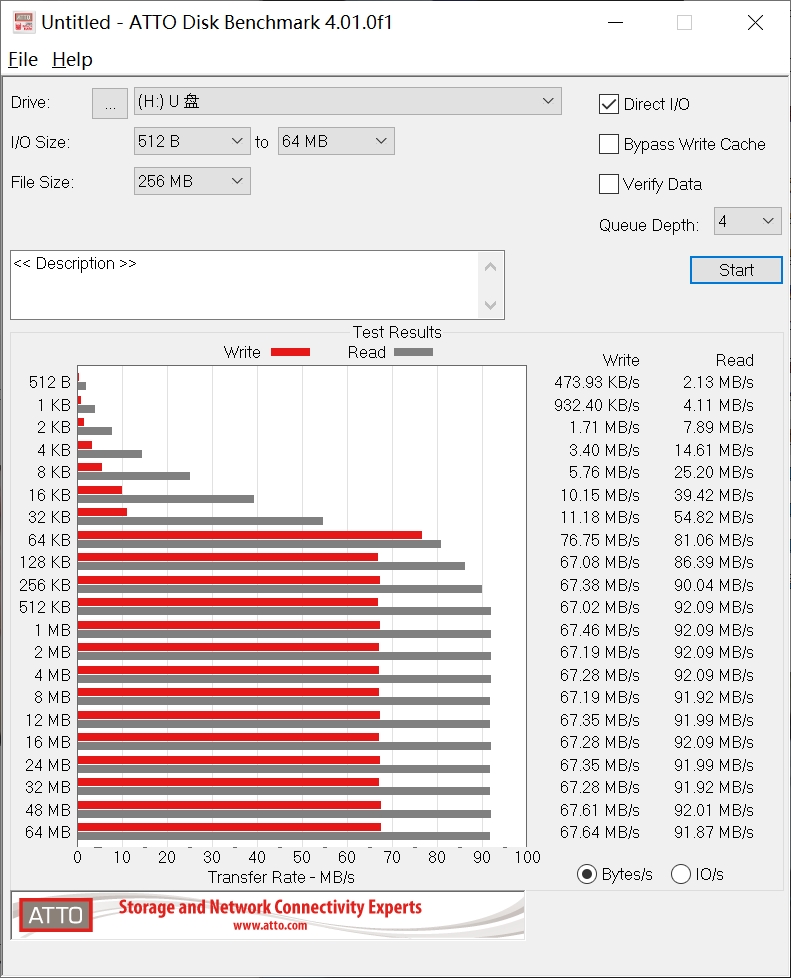Viewport: 791px width, 978px height.
Task: Expand the Queue Depth dropdown
Action: coord(747,221)
